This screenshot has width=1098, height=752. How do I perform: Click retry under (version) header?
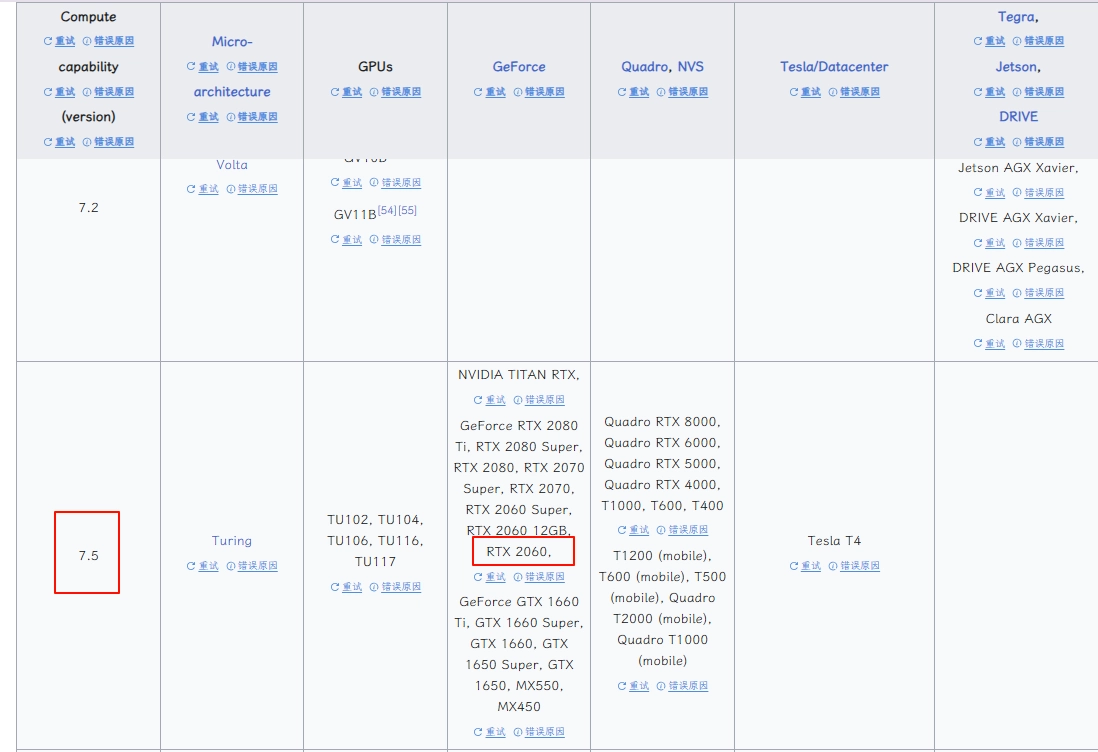coord(60,142)
